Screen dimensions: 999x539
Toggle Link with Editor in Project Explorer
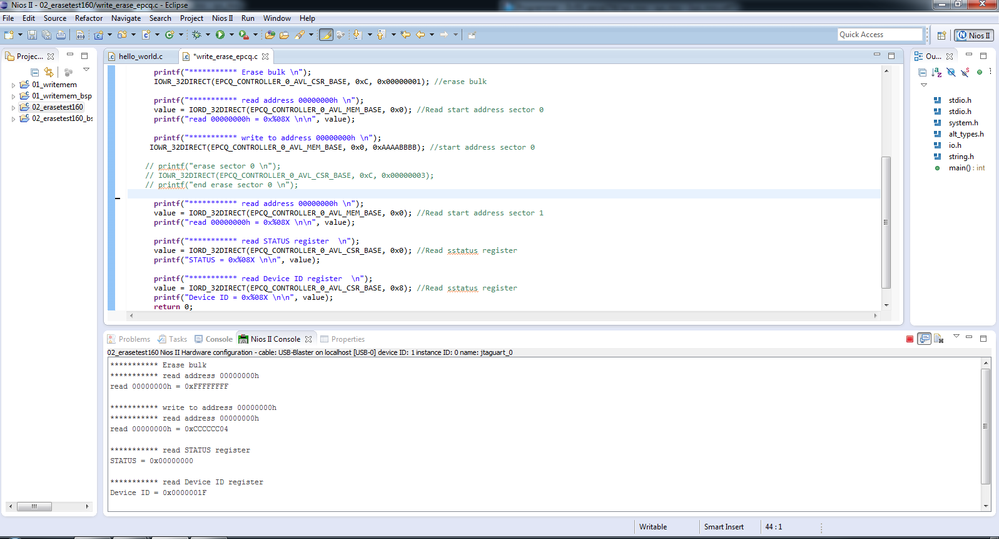point(48,72)
